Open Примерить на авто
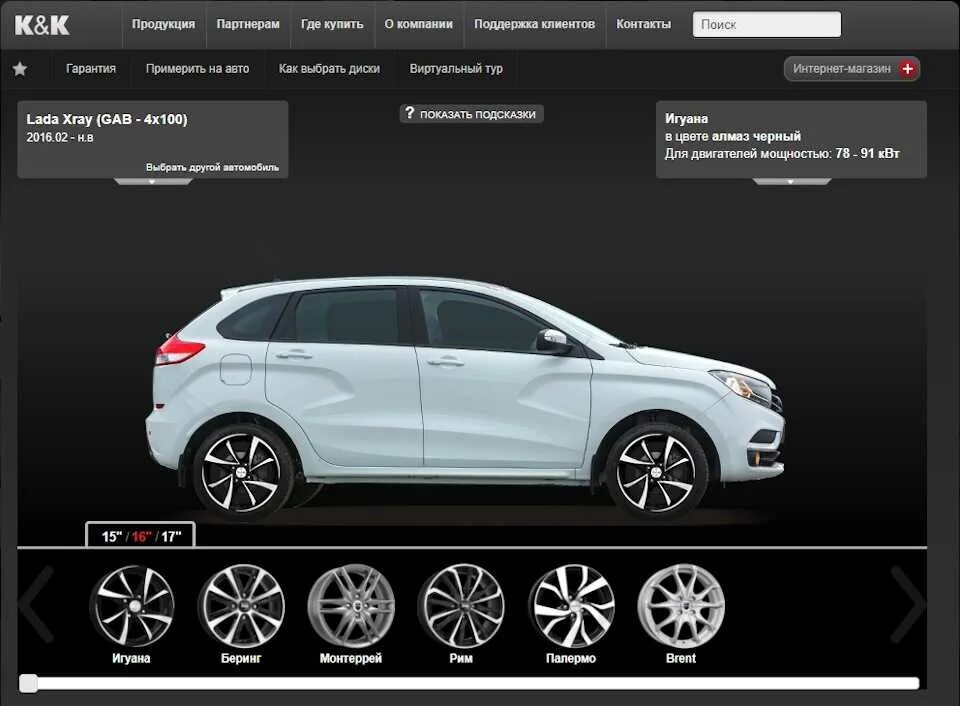Image resolution: width=960 pixels, height=706 pixels. [x=197, y=69]
